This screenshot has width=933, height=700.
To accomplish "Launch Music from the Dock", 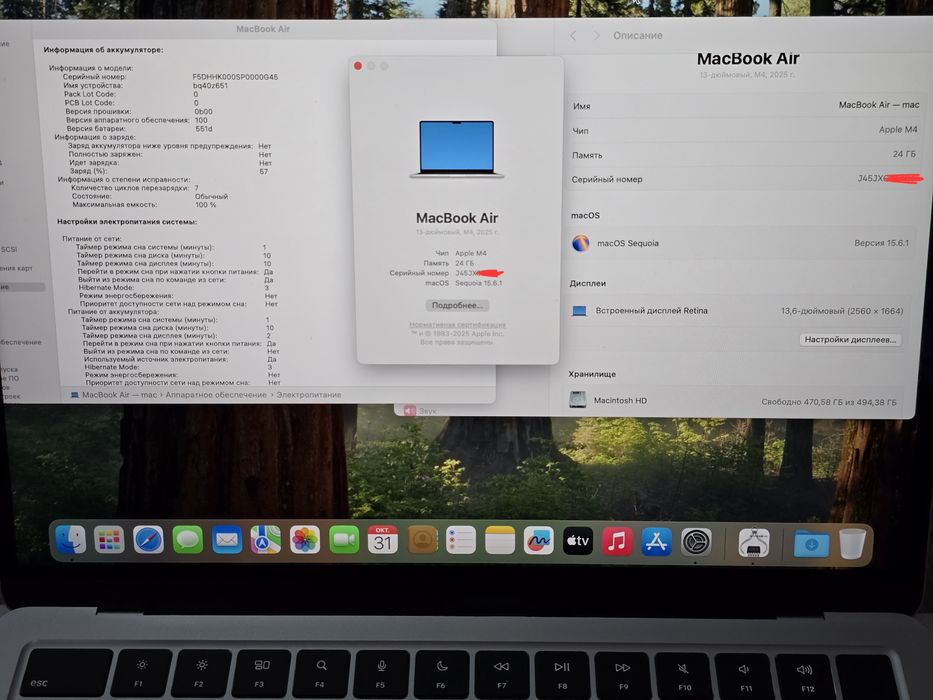I will tap(617, 541).
